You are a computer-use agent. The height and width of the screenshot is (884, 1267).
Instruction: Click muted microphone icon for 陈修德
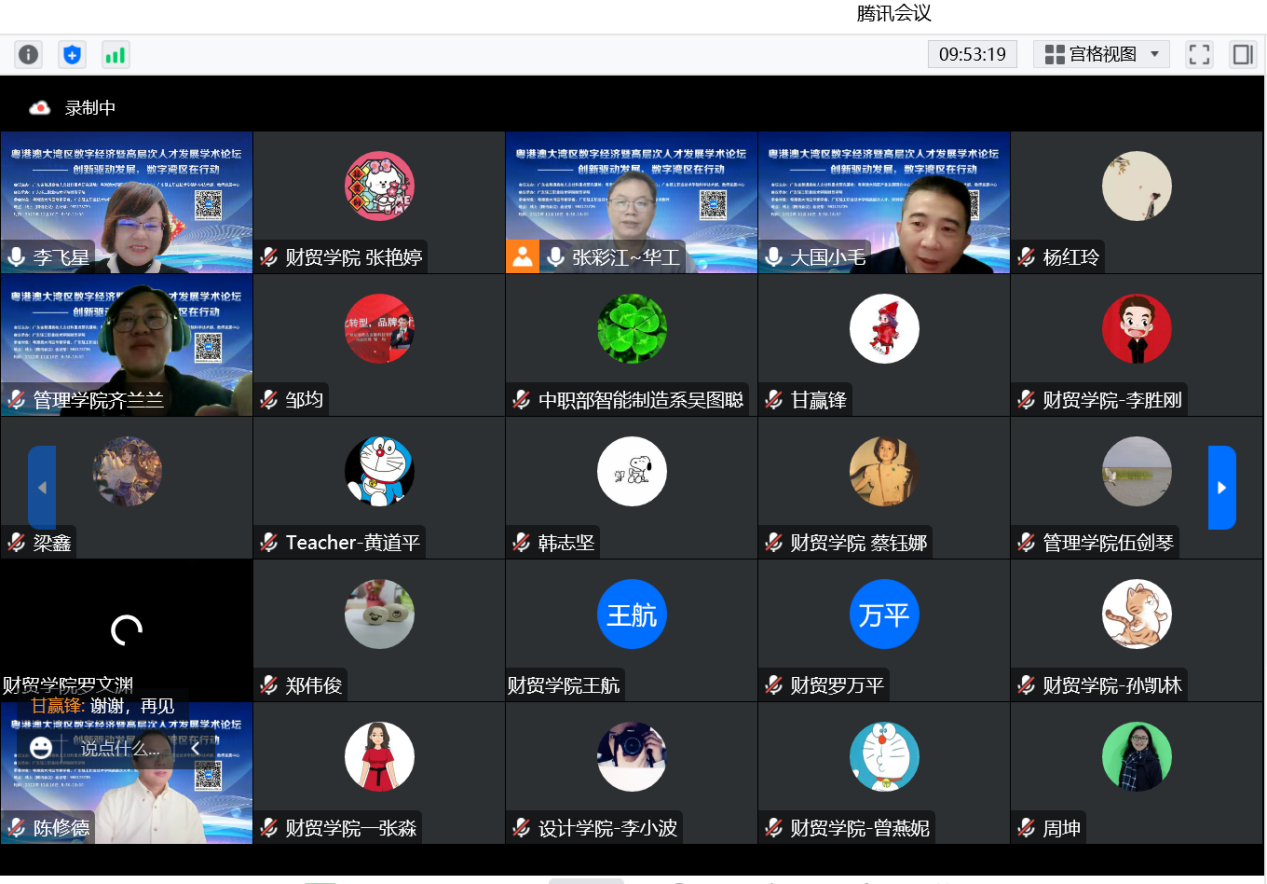click(16, 828)
